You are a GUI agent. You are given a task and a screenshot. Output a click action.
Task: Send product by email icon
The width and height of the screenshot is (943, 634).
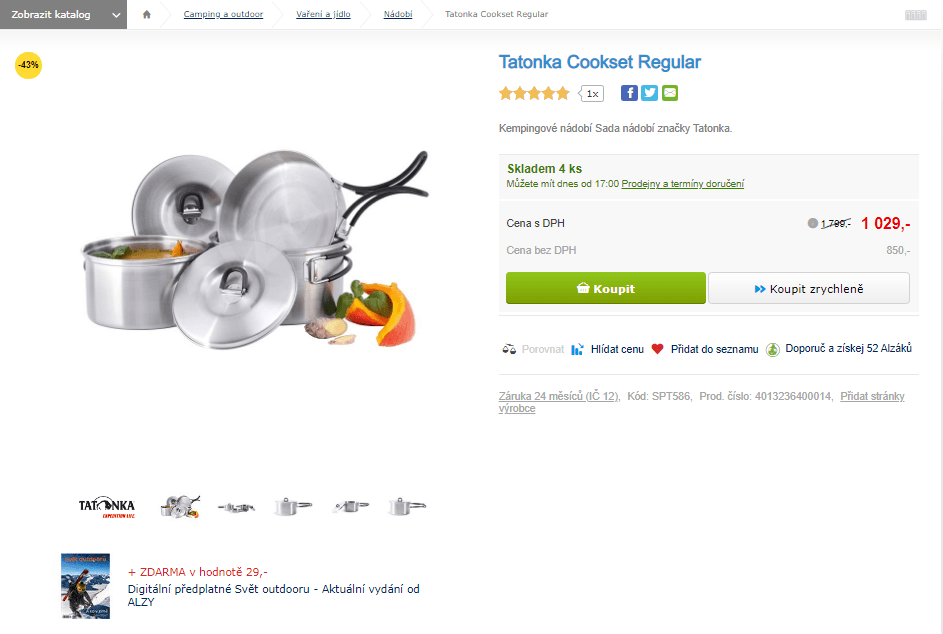point(670,93)
